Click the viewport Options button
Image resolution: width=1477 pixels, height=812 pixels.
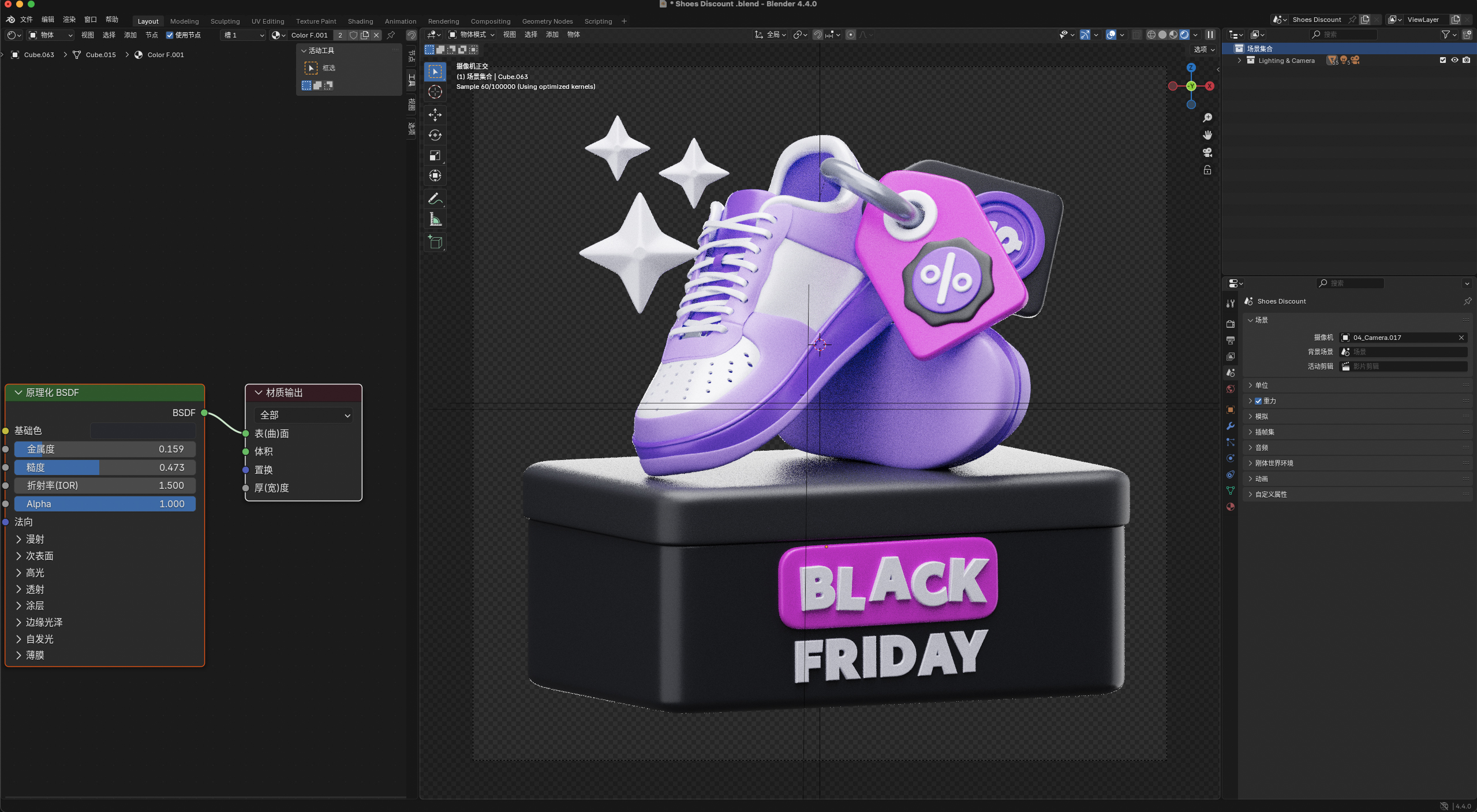pyautogui.click(x=1204, y=50)
